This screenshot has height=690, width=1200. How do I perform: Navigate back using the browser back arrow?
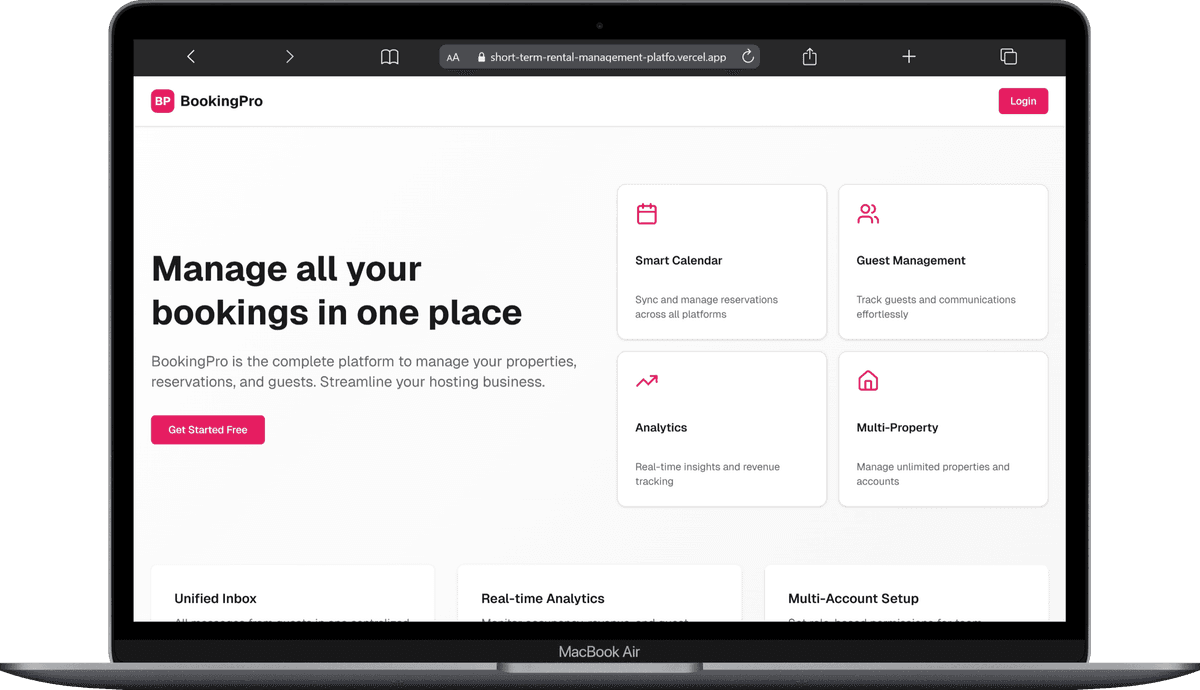[191, 57]
